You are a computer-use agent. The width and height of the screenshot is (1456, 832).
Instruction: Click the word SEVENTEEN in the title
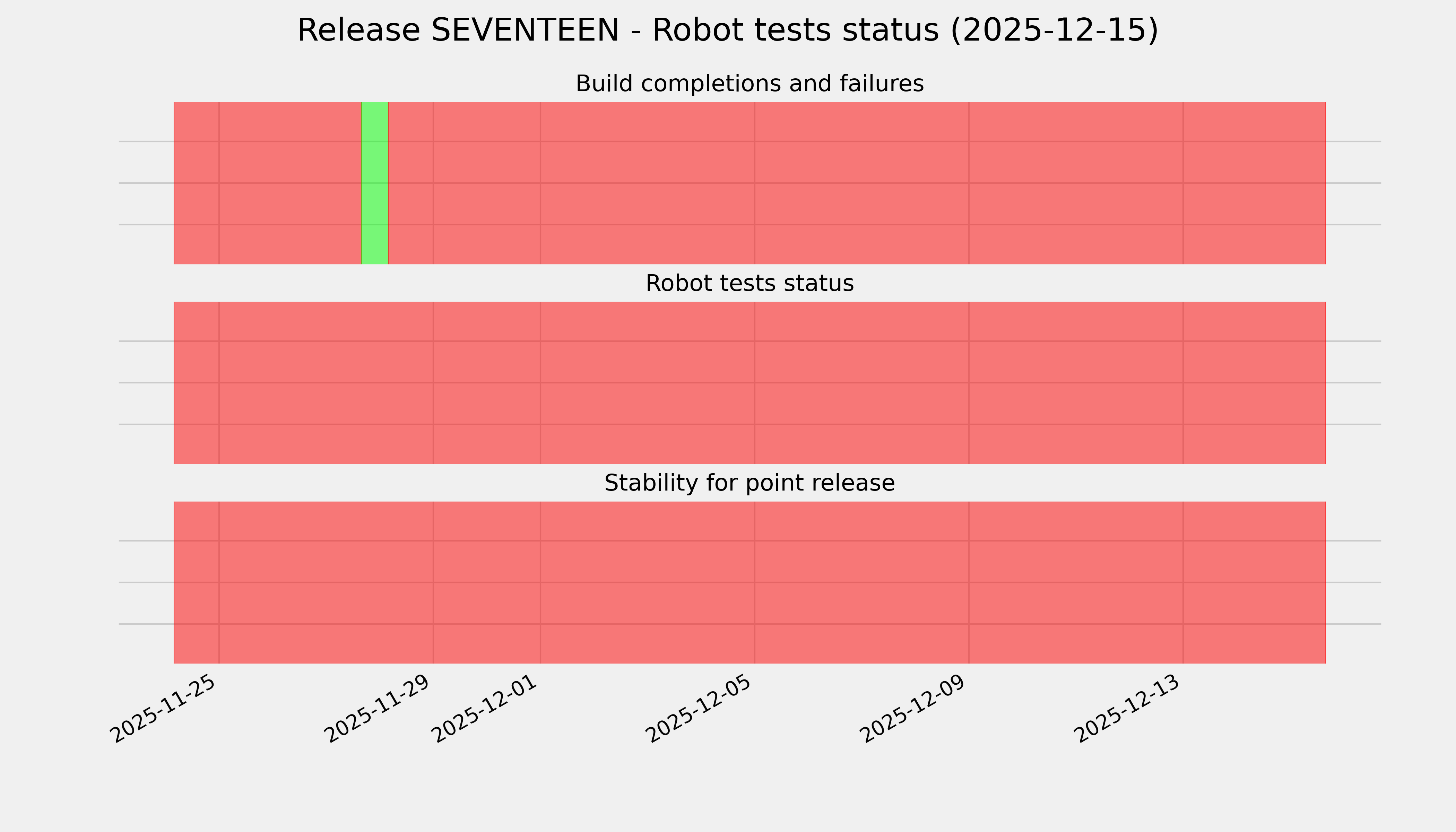point(525,30)
